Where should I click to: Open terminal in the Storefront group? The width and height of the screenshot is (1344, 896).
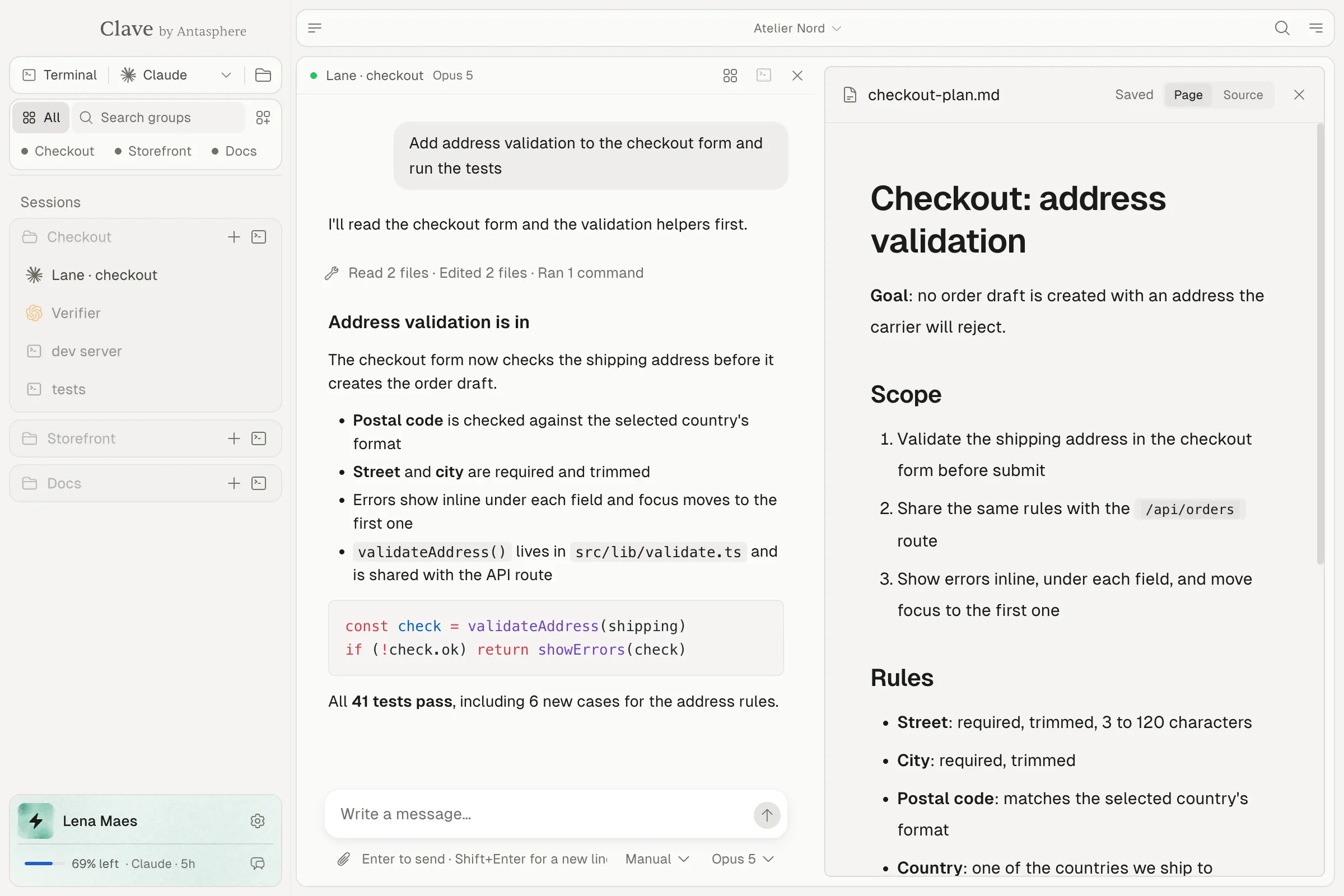259,438
